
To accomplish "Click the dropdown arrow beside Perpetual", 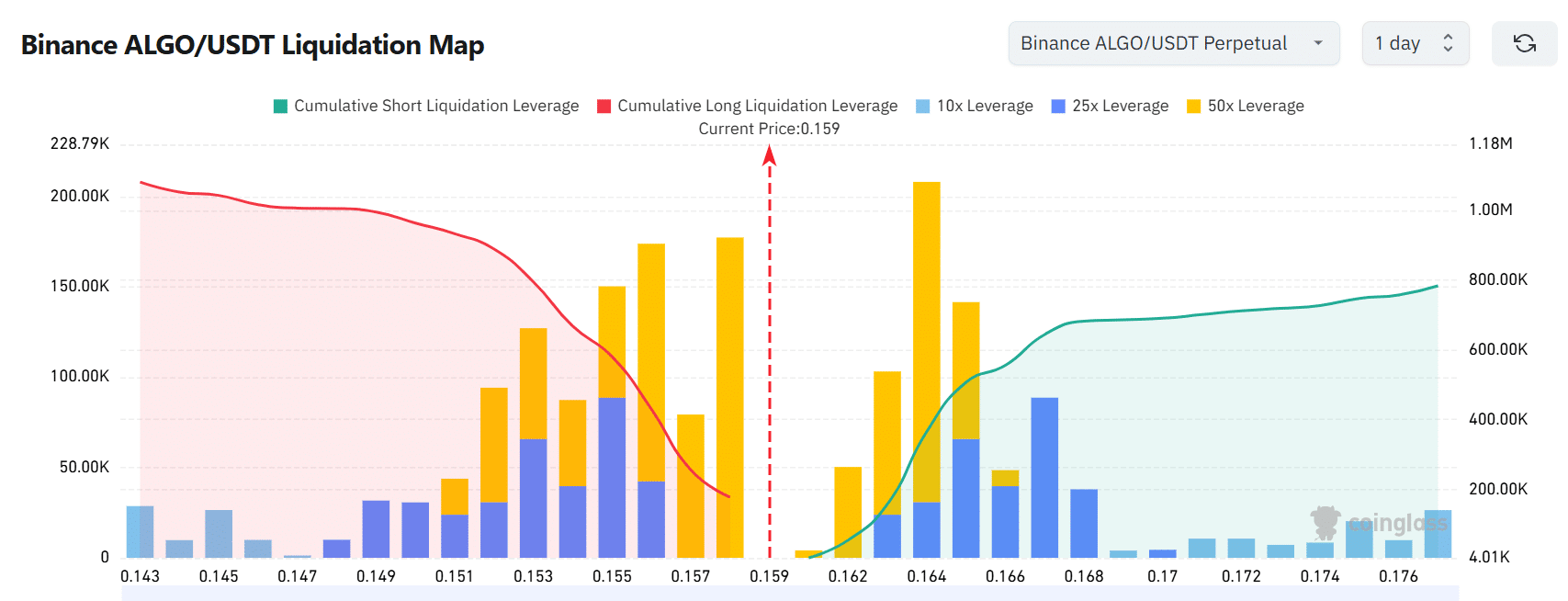I will coord(1318,43).
